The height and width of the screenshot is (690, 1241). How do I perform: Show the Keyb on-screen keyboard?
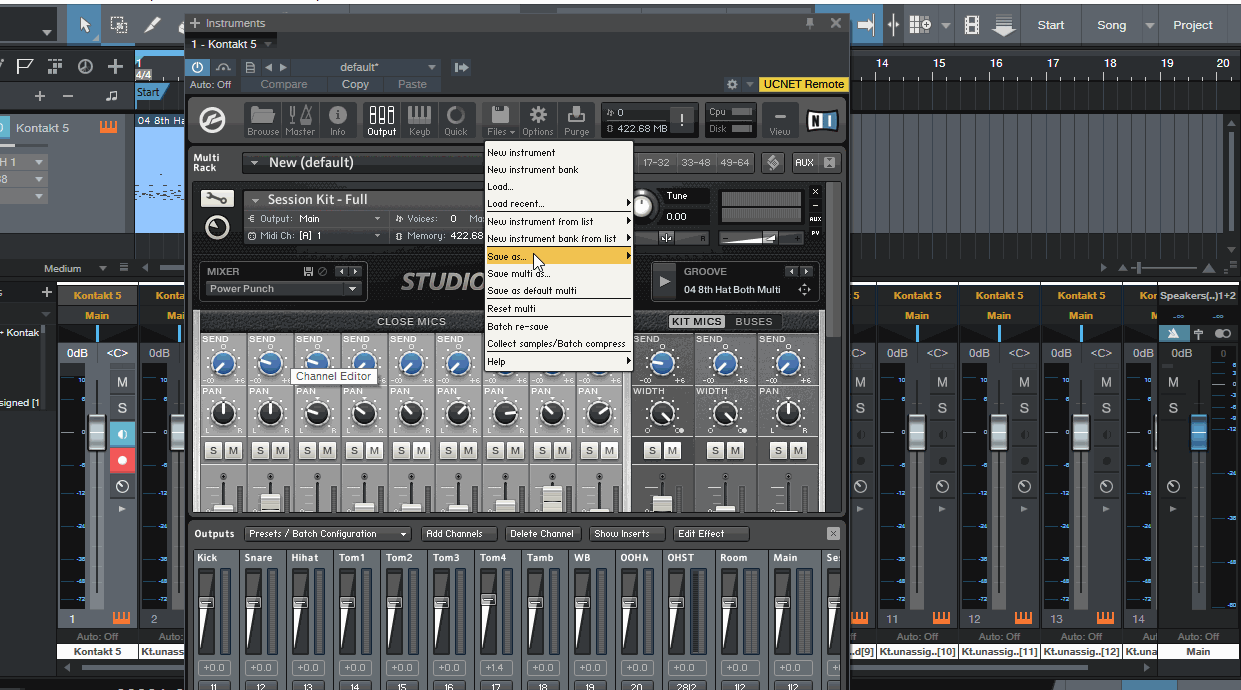pos(419,119)
